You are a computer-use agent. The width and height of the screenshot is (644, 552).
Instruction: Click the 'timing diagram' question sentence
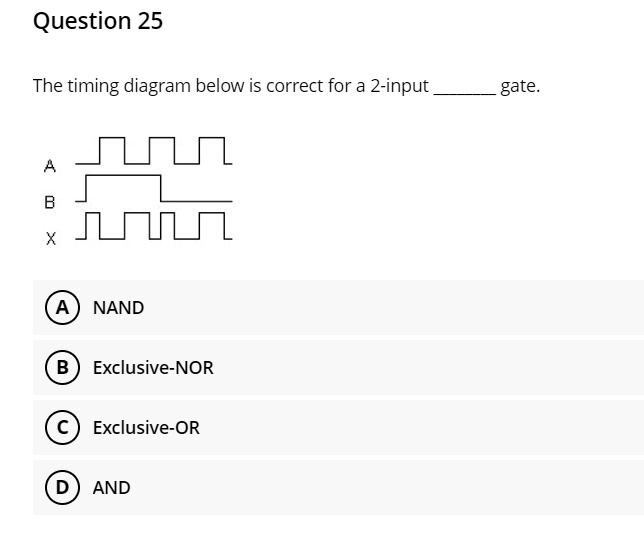tap(286, 86)
